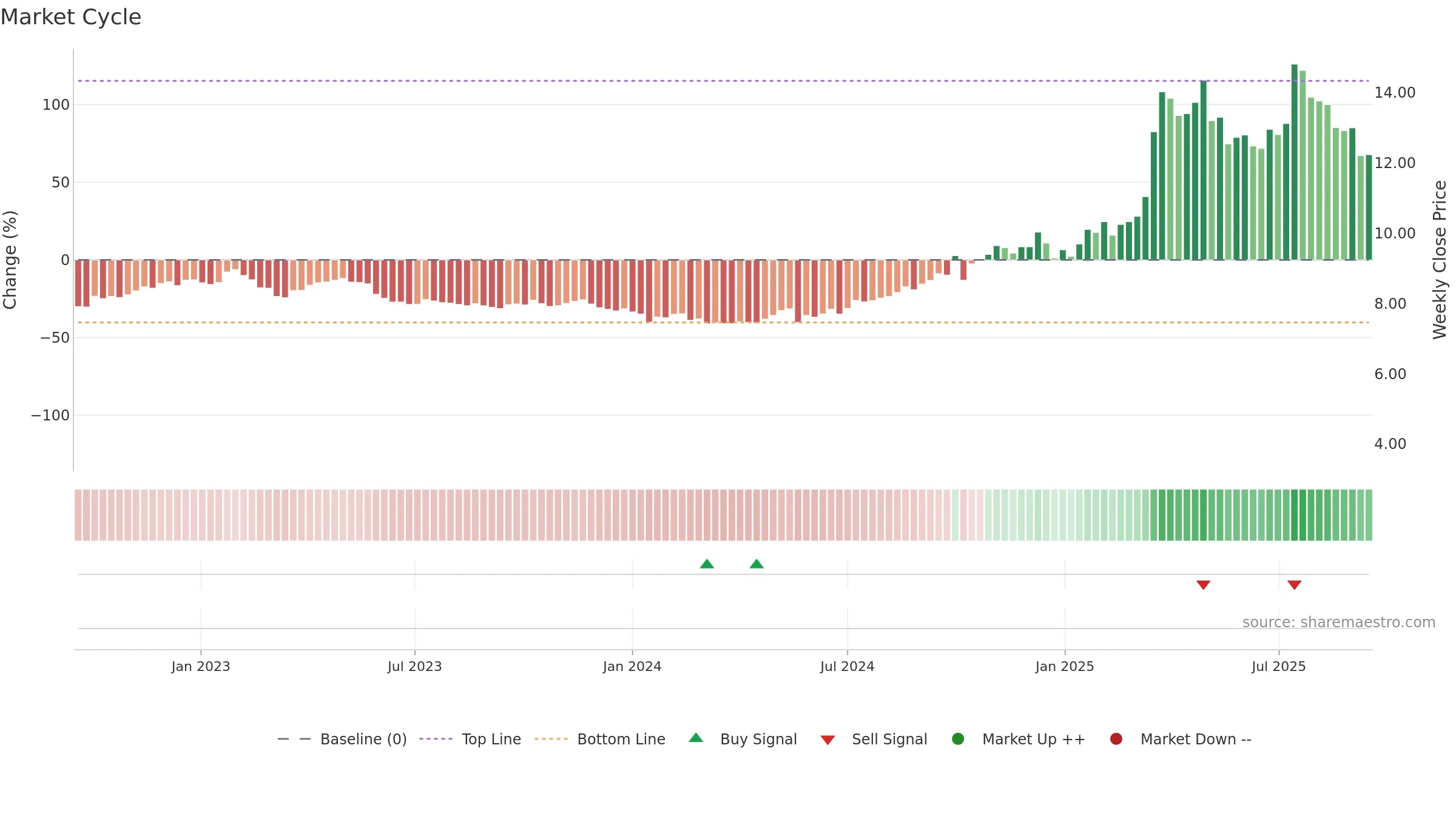This screenshot has width=1456, height=819.
Task: Click the green Market Up circle icon
Action: [958, 739]
